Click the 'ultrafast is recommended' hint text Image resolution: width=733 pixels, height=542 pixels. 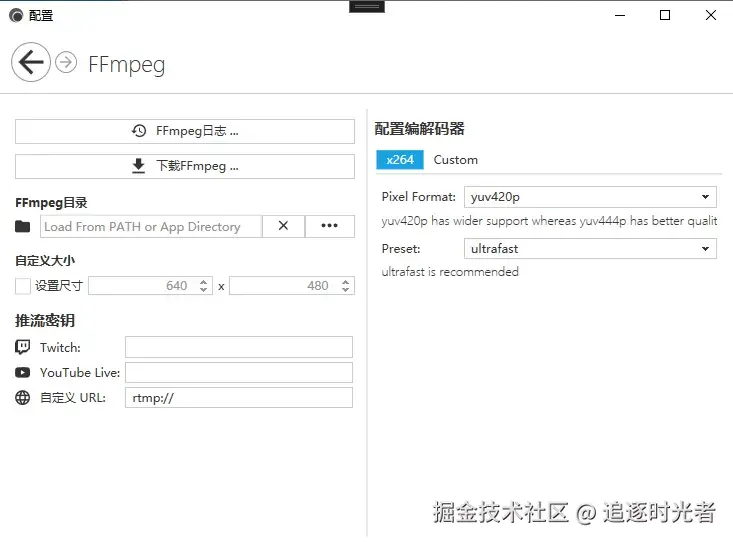point(450,272)
